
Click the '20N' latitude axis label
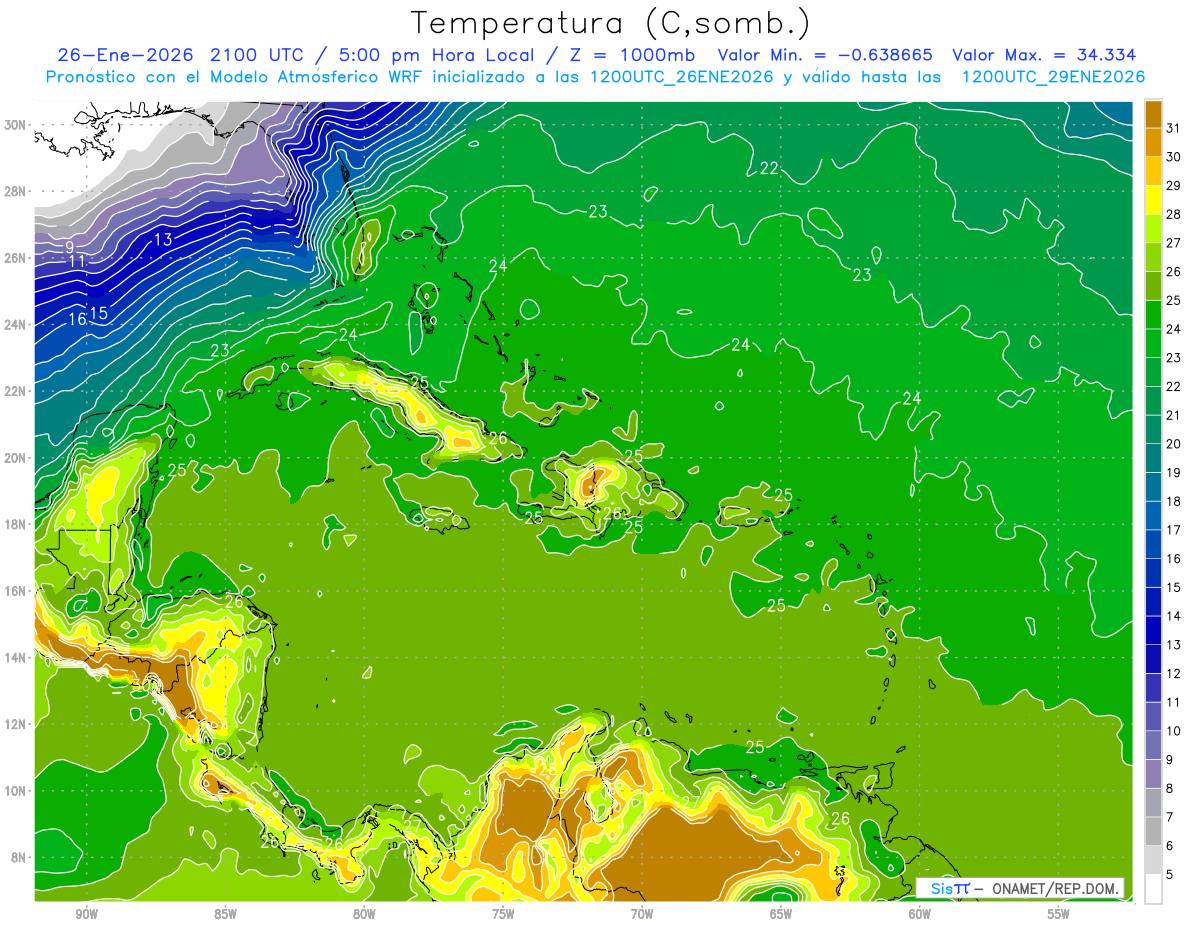[17, 458]
